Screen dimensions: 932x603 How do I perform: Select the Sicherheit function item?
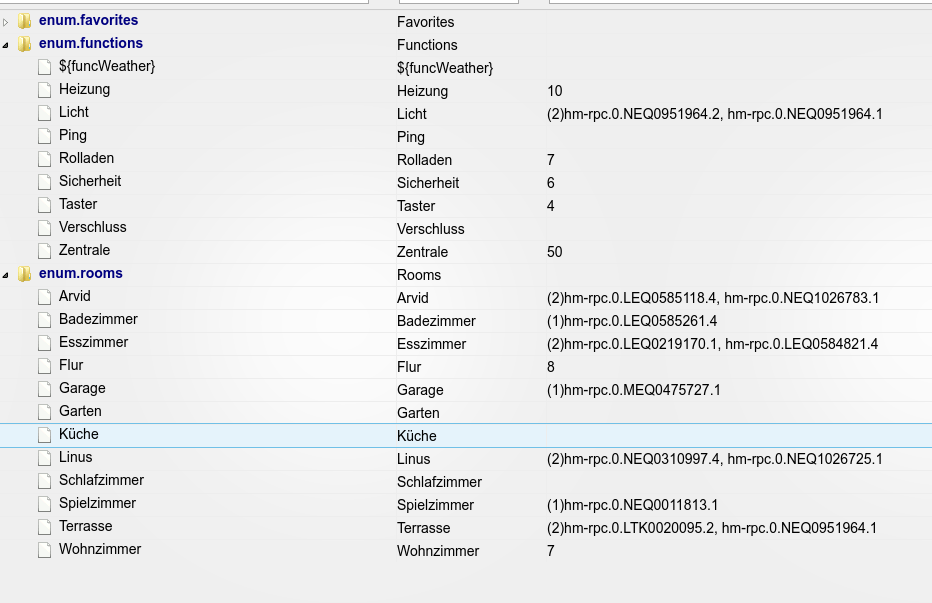[x=90, y=181]
